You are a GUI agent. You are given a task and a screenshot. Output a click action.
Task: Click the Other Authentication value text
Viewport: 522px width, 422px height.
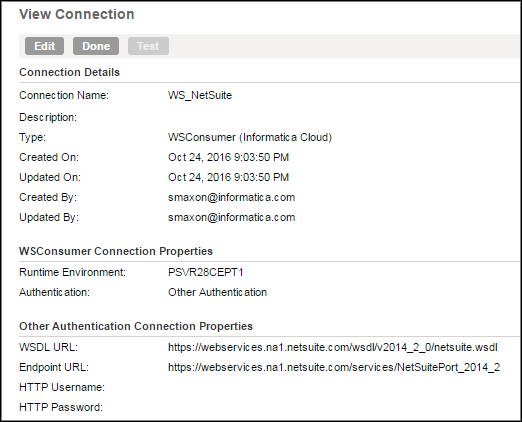tap(217, 292)
